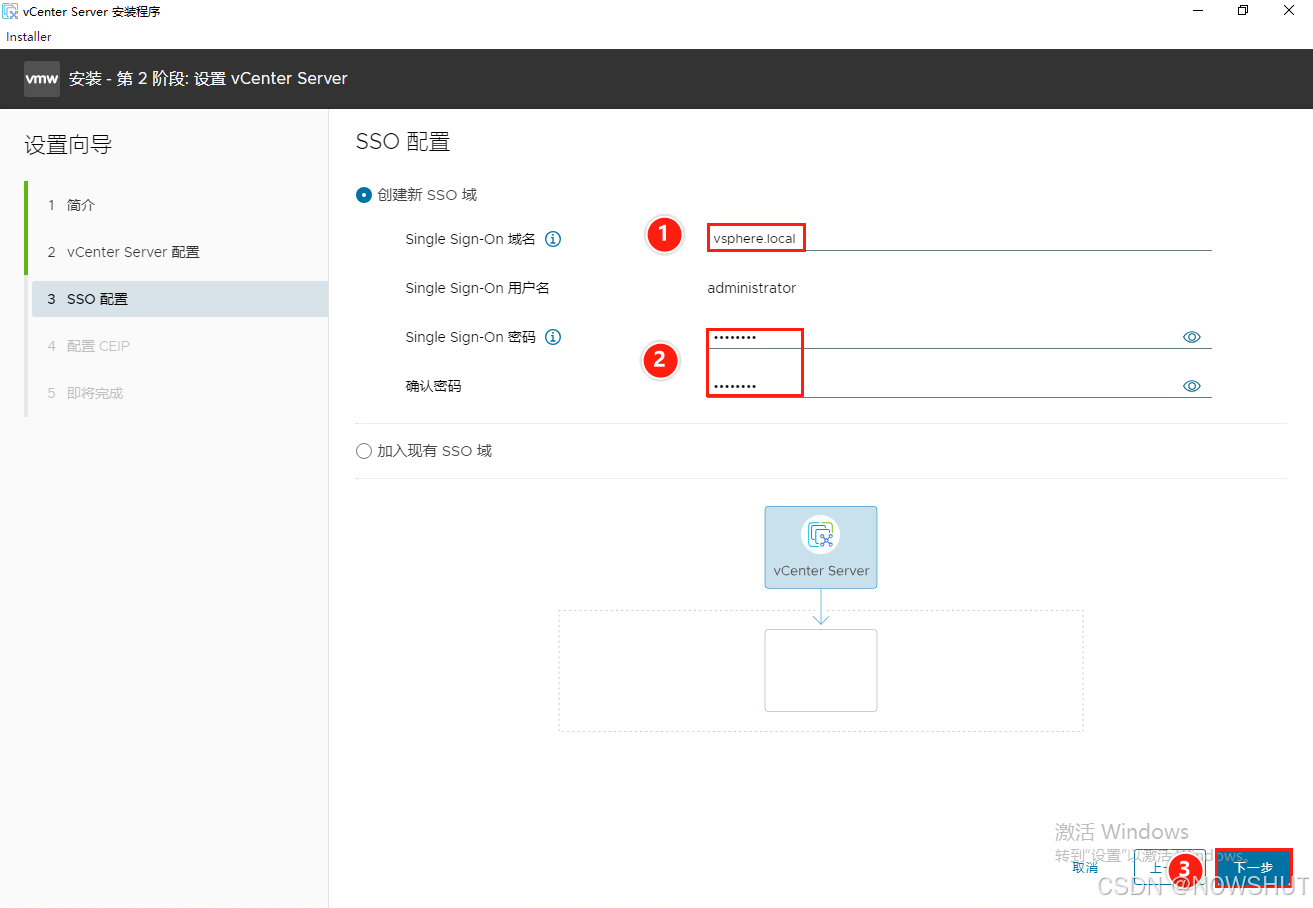Click the administrator username text
Screen dimensions: 1313x908
[752, 288]
